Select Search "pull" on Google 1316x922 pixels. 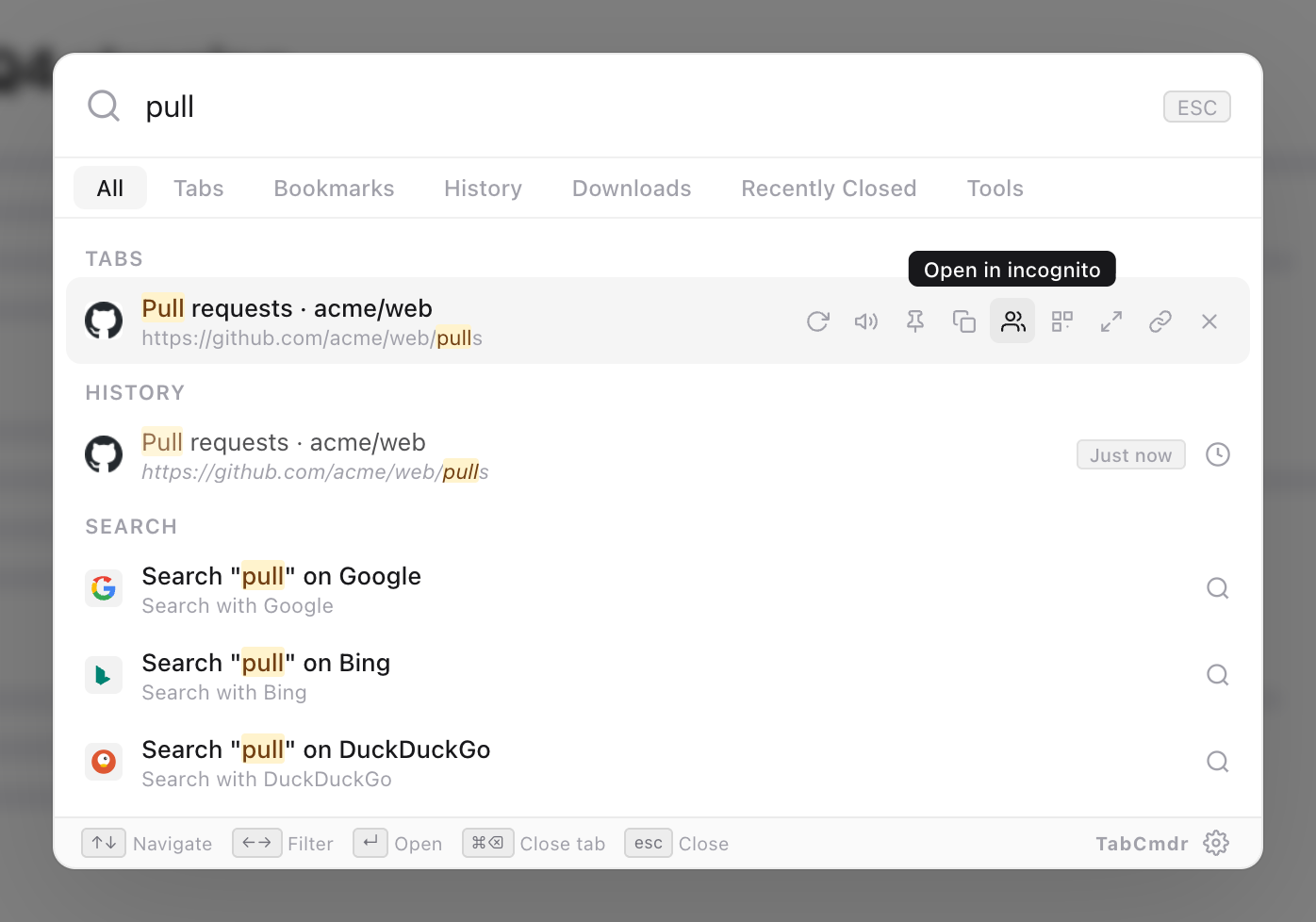point(658,588)
